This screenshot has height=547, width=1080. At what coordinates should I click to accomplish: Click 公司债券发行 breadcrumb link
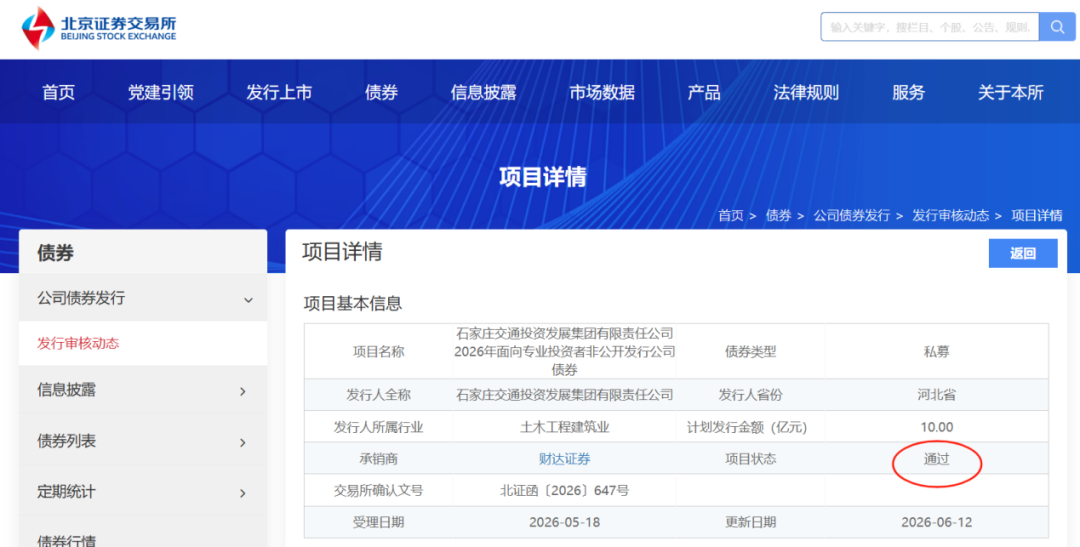tap(851, 216)
